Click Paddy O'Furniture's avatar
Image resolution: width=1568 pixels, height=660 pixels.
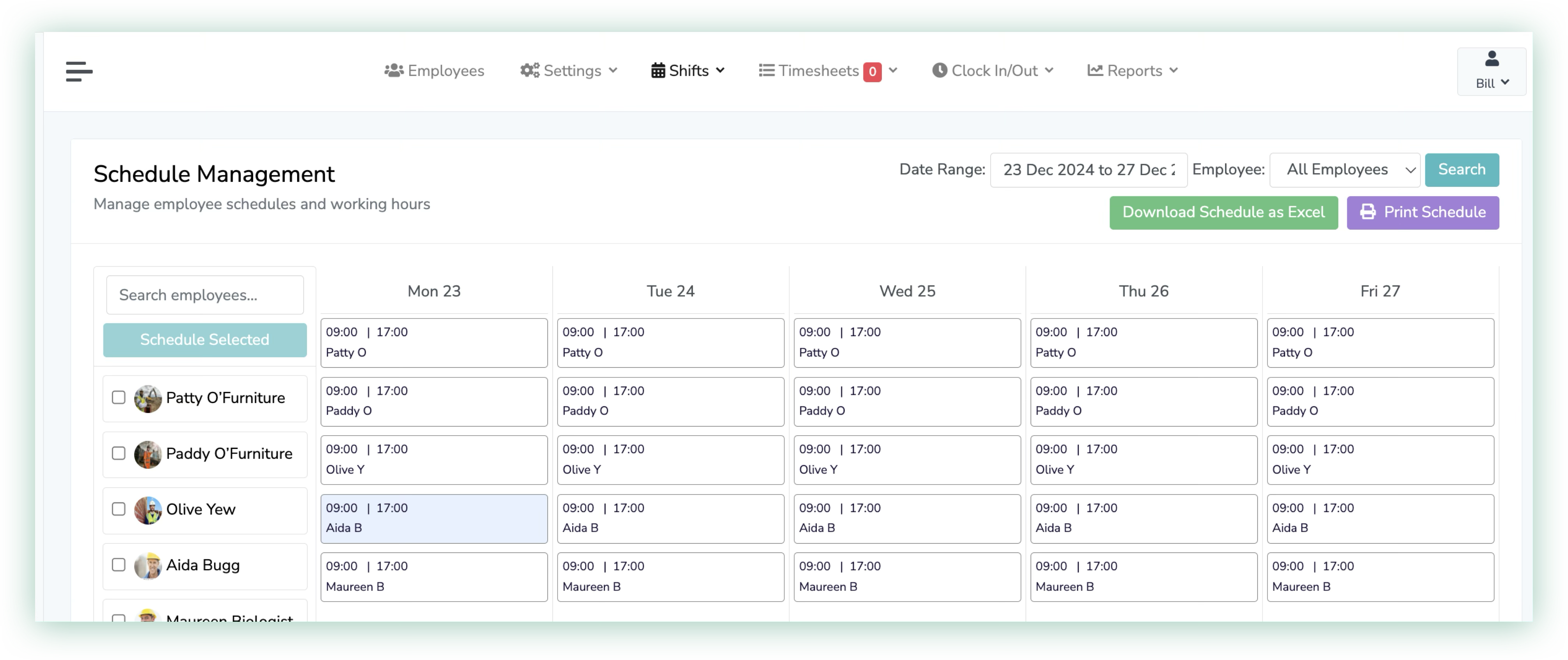tap(147, 454)
